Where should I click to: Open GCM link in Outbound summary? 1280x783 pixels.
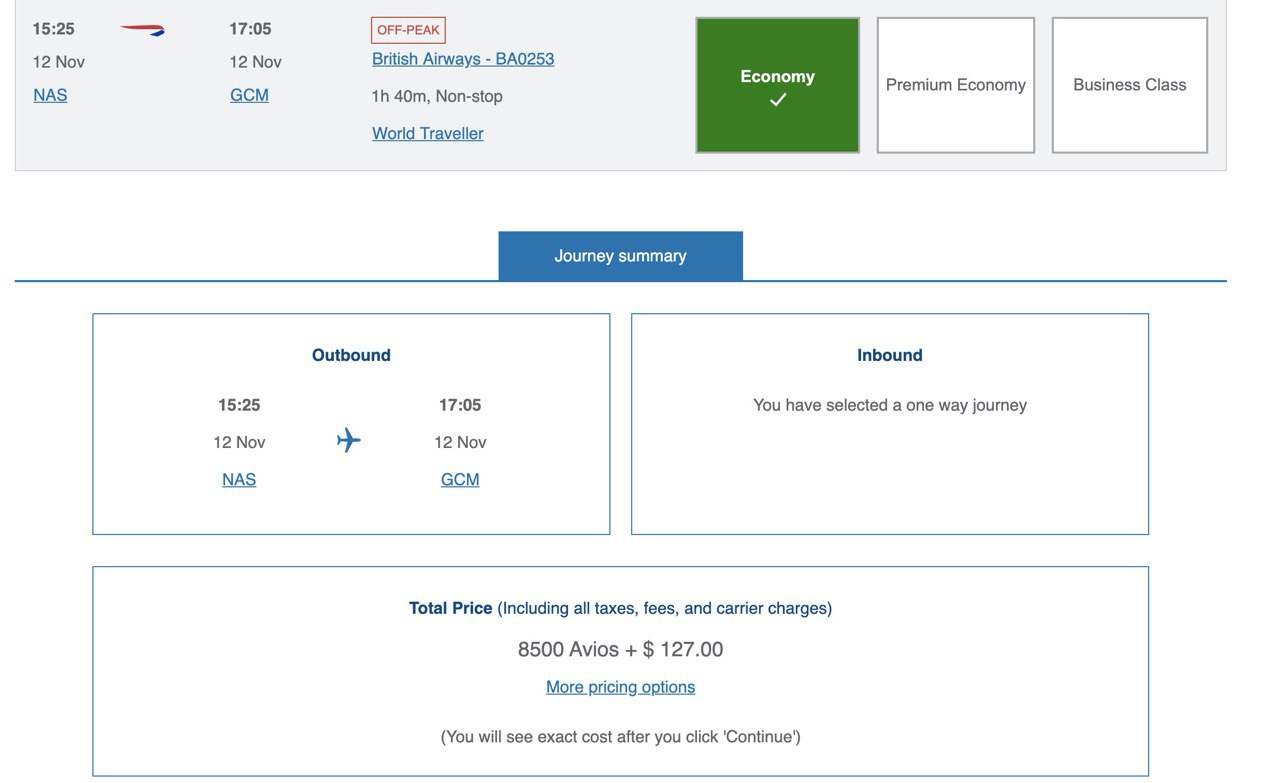click(x=460, y=480)
